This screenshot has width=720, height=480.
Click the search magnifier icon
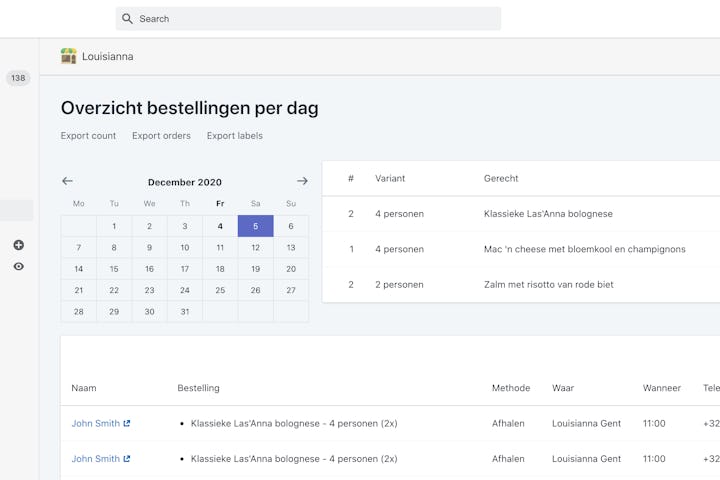pos(127,19)
